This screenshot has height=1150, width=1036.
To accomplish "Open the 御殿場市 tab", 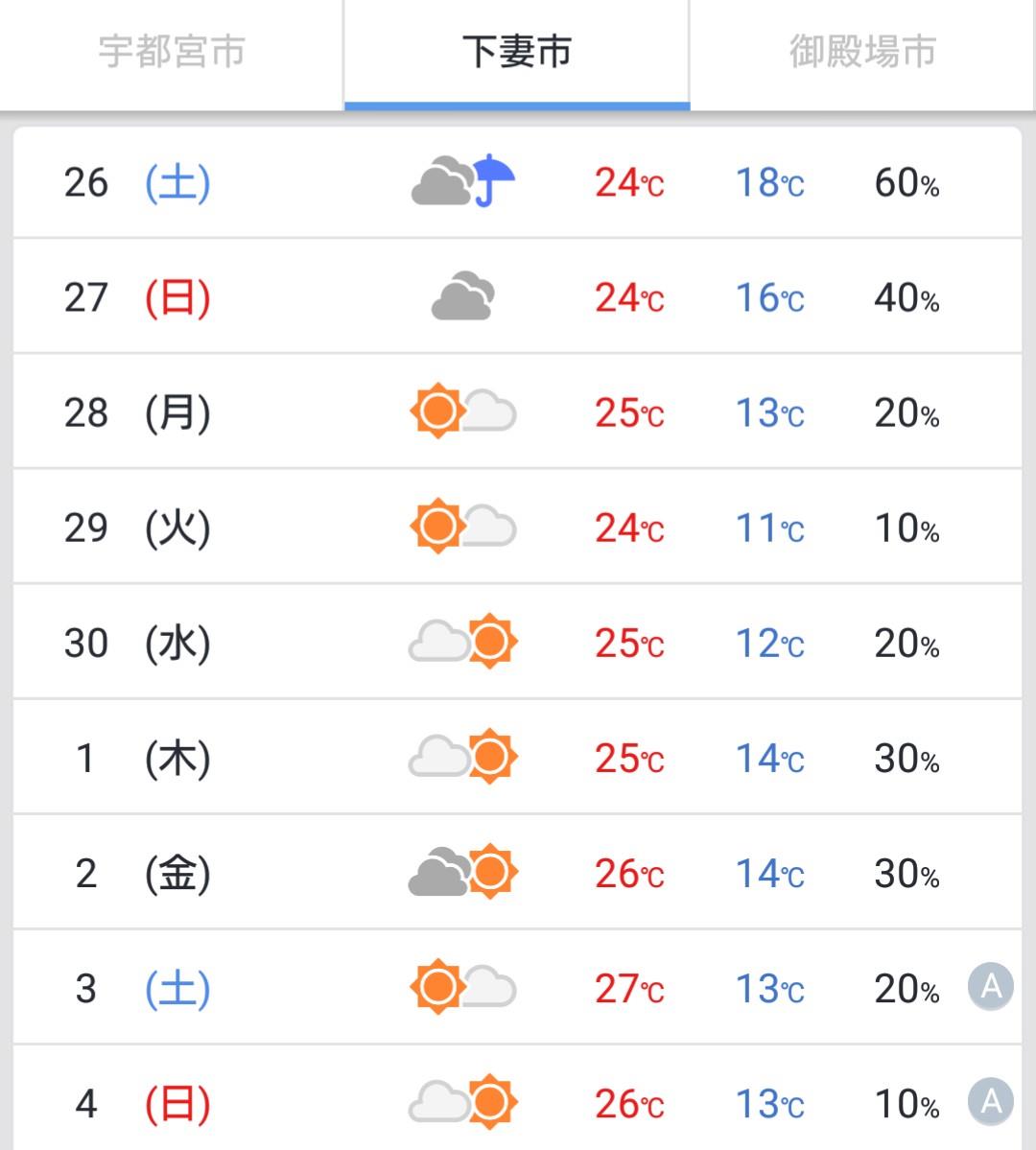I will pos(862,53).
